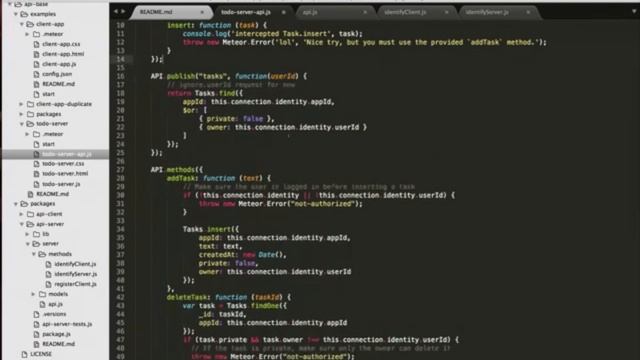Click the .versions file icon

36,314
